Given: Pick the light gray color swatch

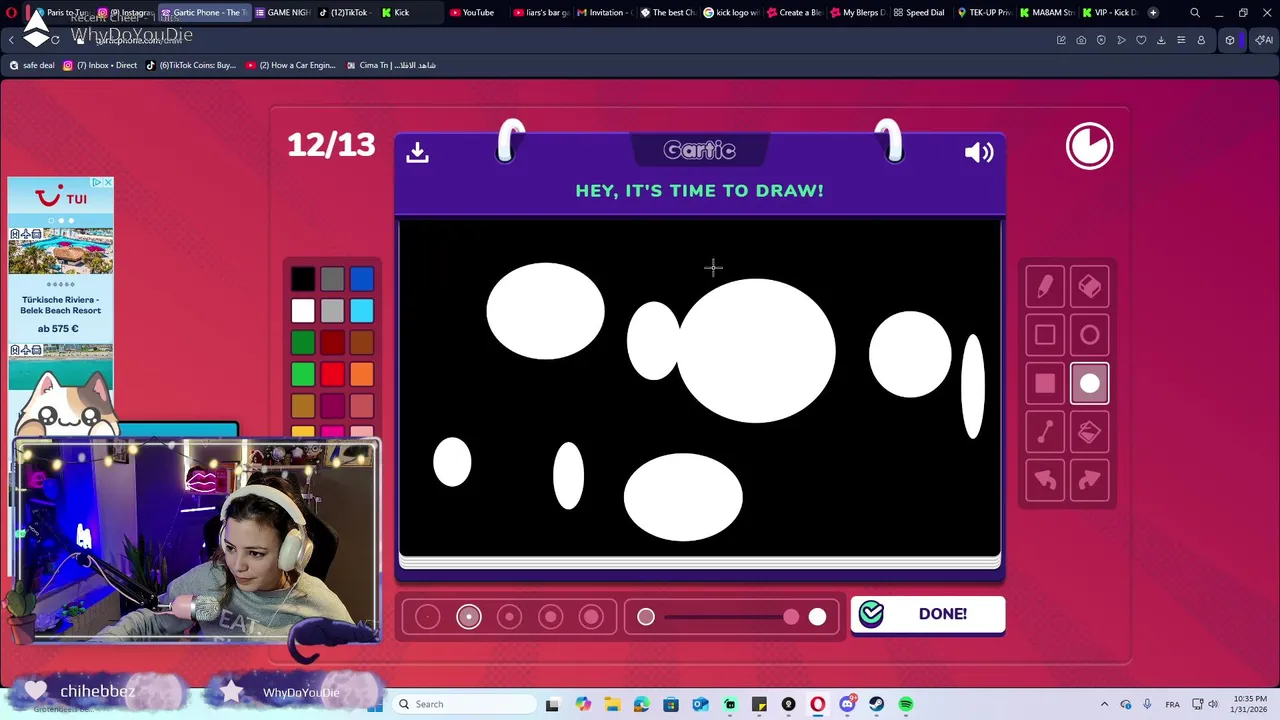Looking at the screenshot, I should (333, 311).
